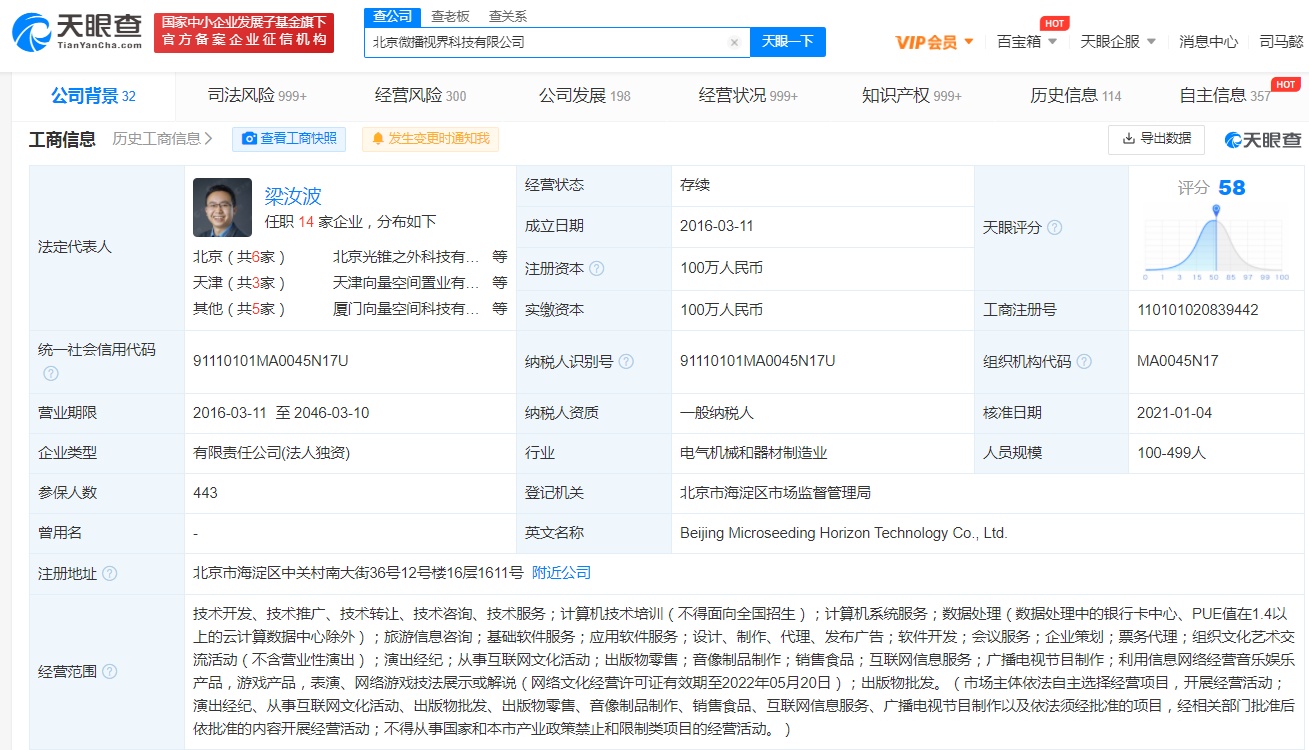Screen dimensions: 1309x750
Task: Click the 纳税人资质 value 一般纳税人
Action: (x=716, y=412)
